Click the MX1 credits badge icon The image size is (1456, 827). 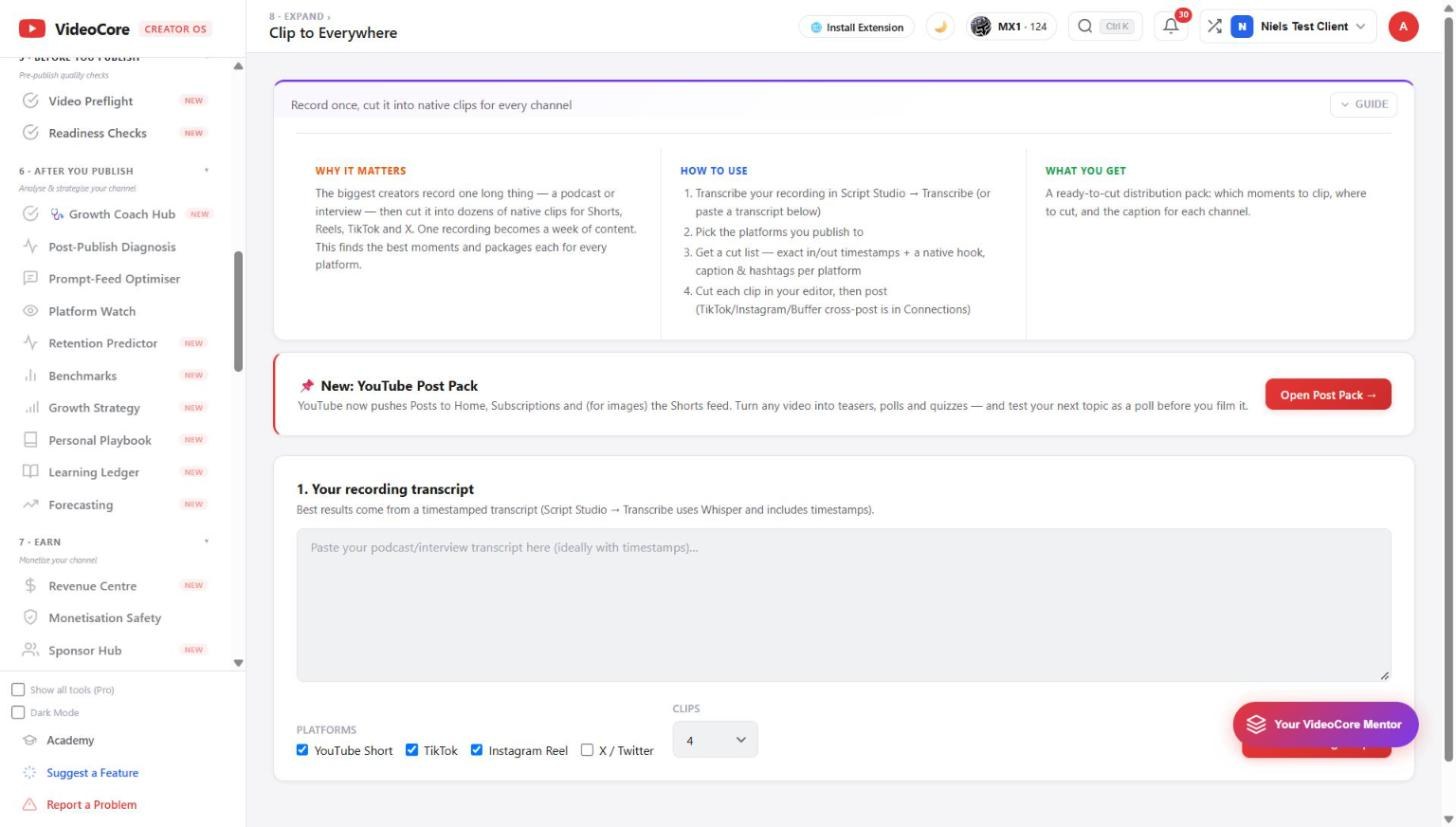981,27
